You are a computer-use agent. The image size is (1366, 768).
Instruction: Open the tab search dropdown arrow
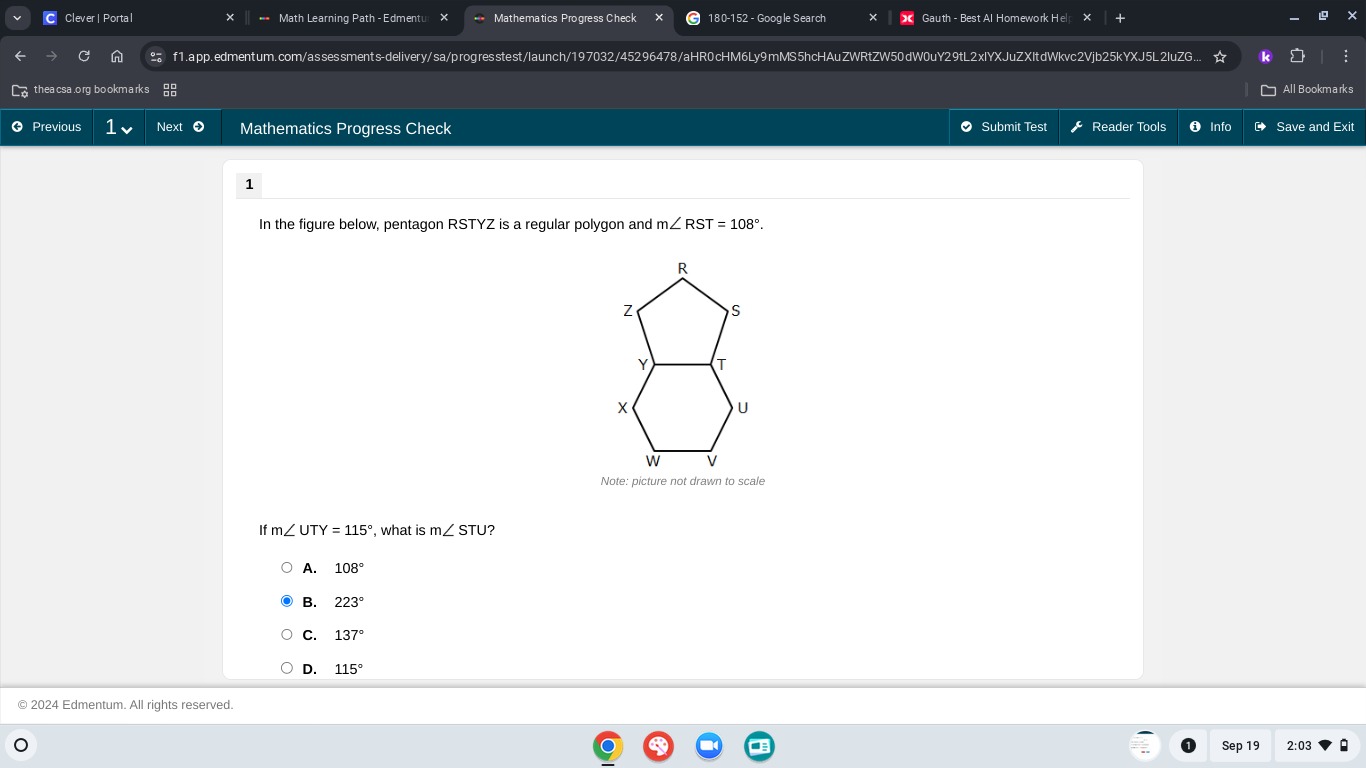point(17,18)
